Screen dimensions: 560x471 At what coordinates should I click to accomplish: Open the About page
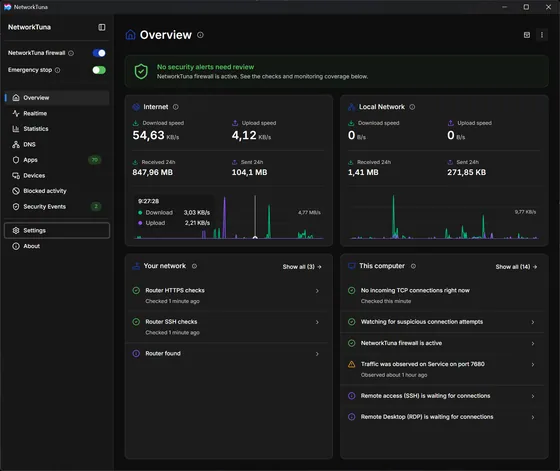click(x=57, y=246)
